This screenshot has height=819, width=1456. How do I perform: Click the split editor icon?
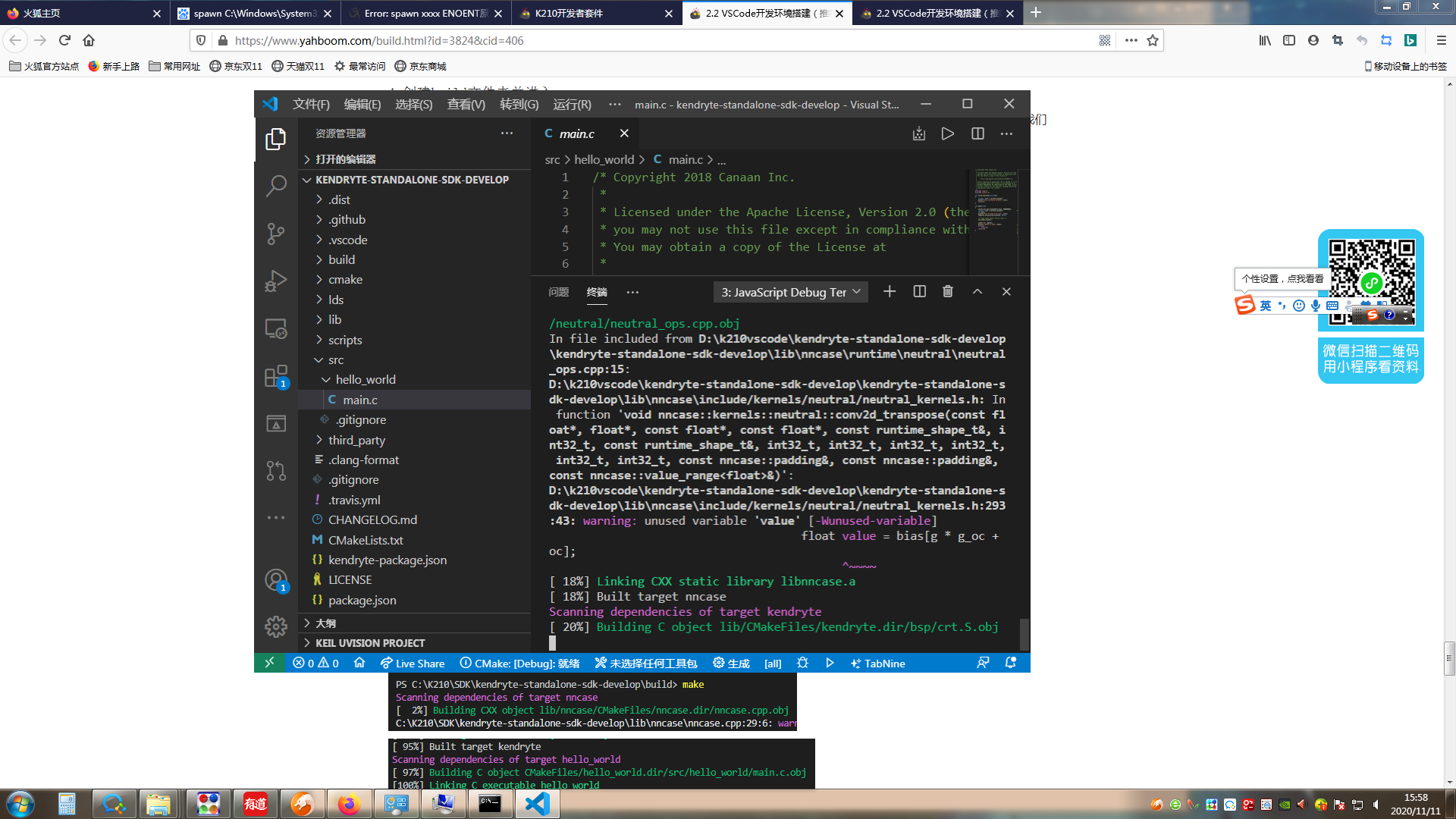click(977, 133)
